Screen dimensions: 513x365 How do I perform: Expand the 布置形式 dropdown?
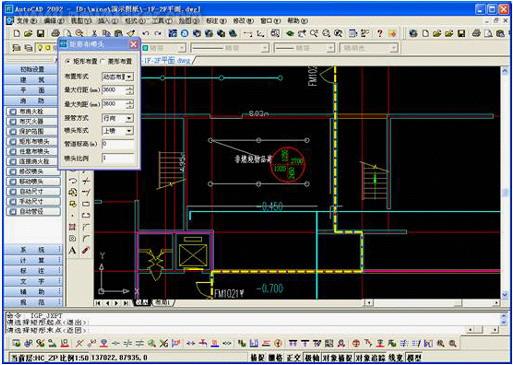click(x=117, y=77)
